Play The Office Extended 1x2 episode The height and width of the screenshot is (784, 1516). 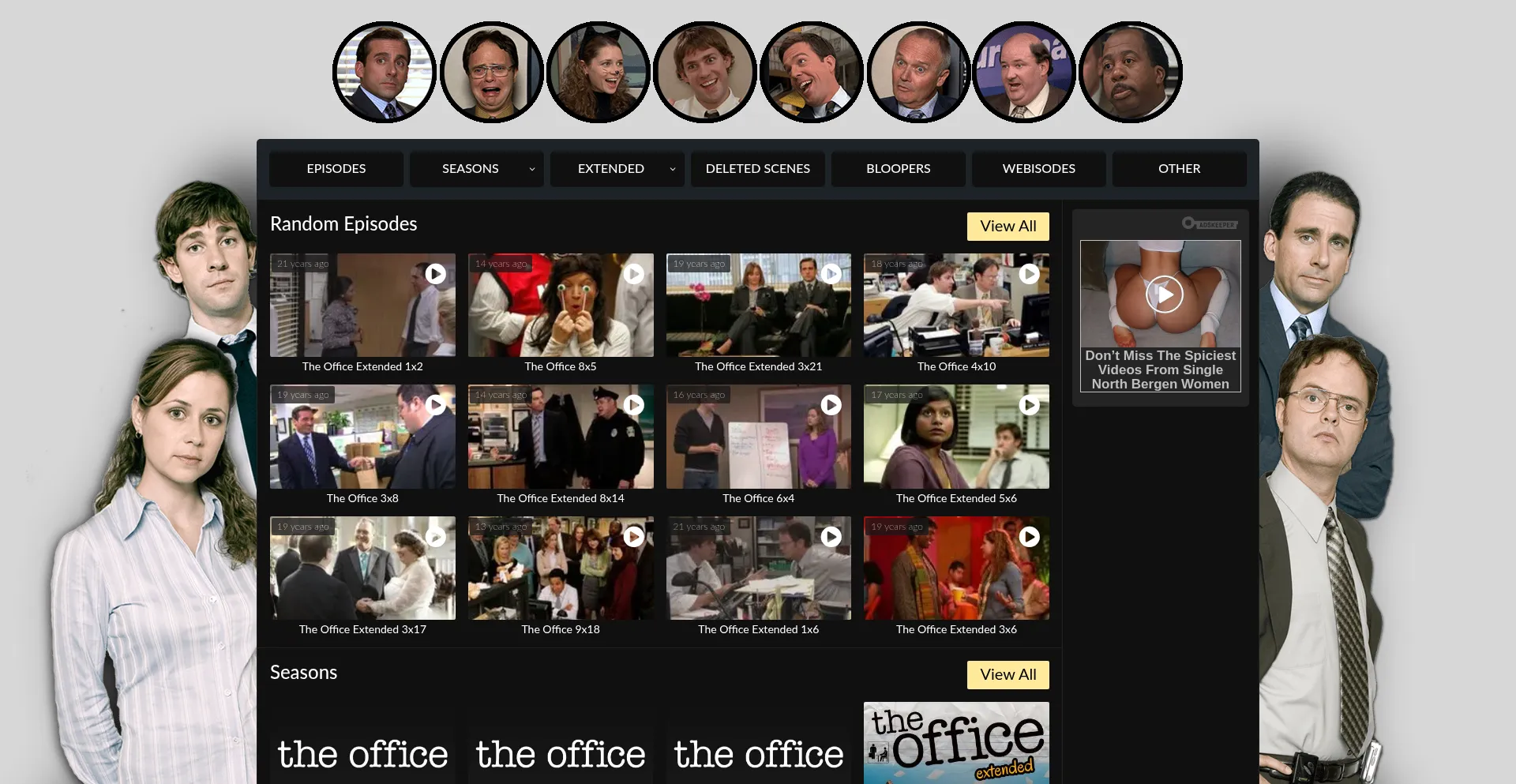pyautogui.click(x=362, y=305)
